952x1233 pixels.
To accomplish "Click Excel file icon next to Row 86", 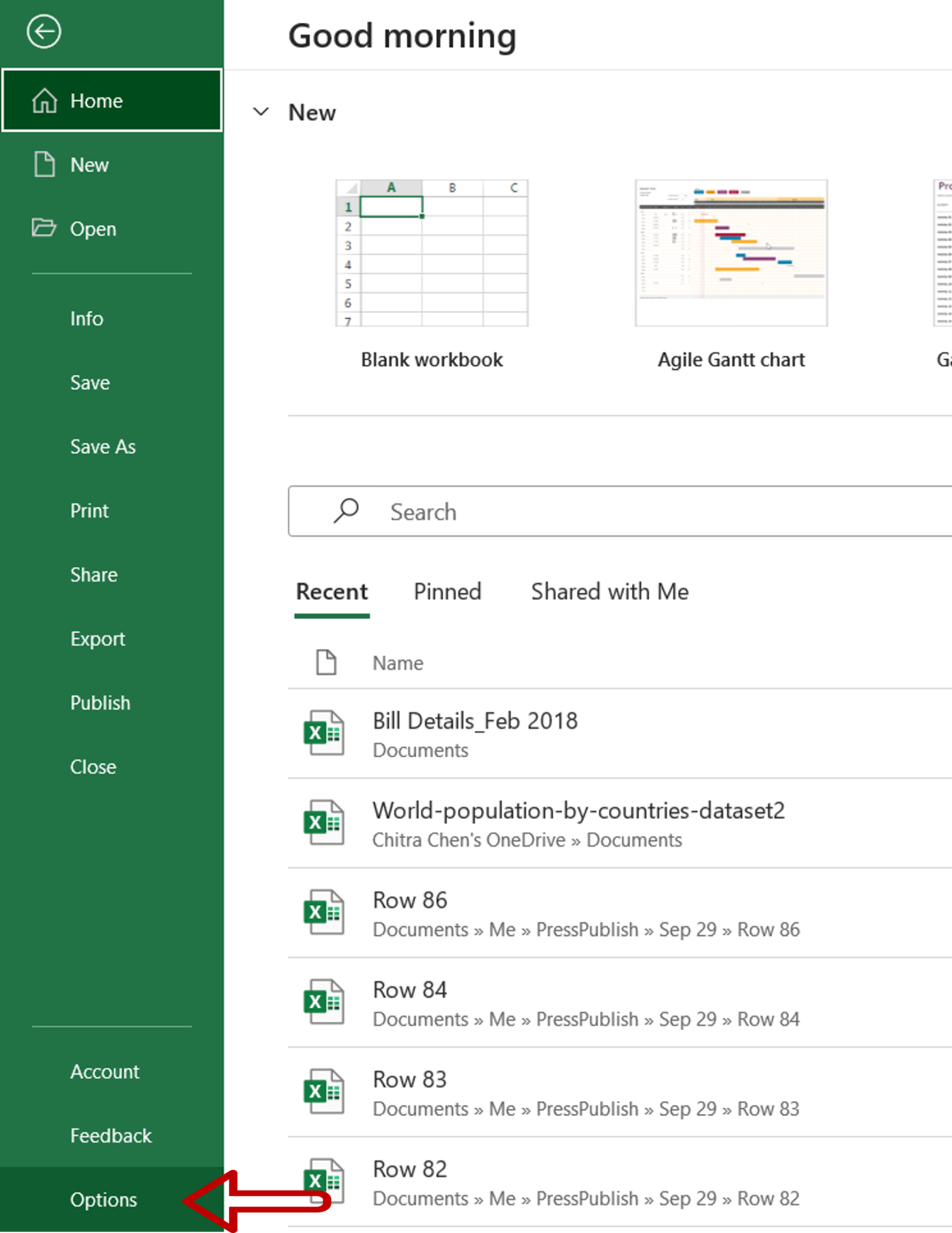I will pyautogui.click(x=324, y=912).
